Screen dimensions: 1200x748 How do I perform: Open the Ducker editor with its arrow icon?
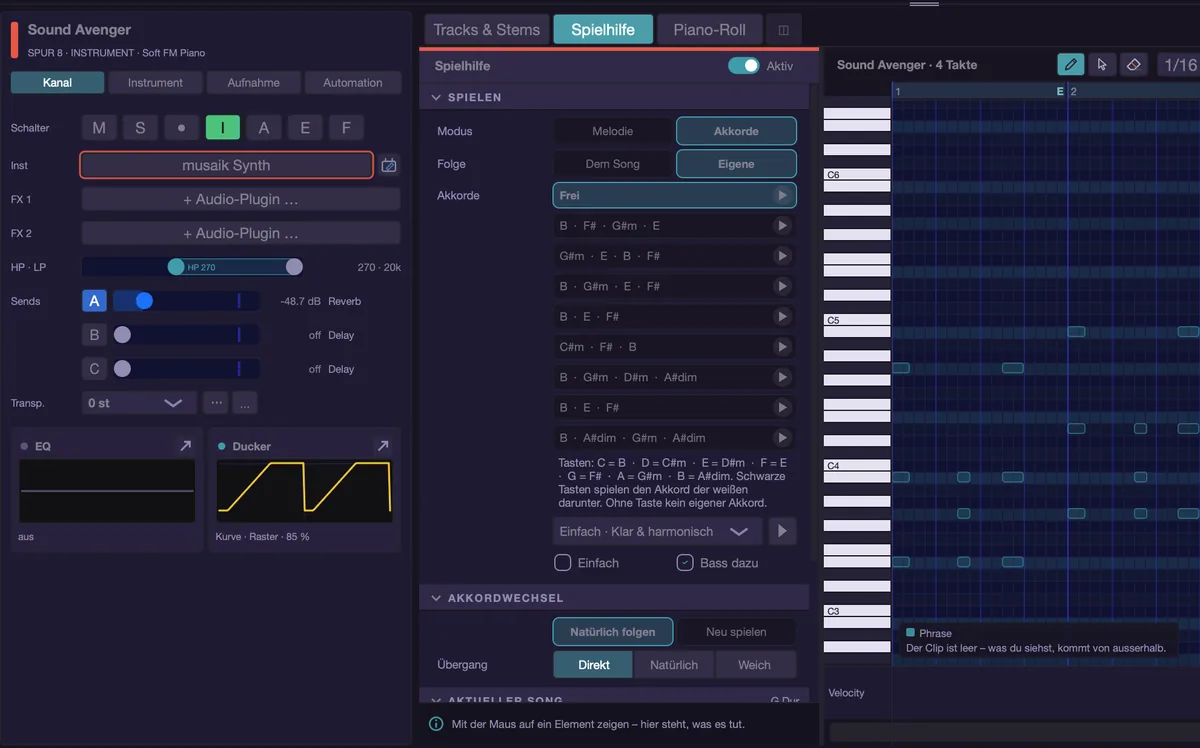(x=382, y=446)
